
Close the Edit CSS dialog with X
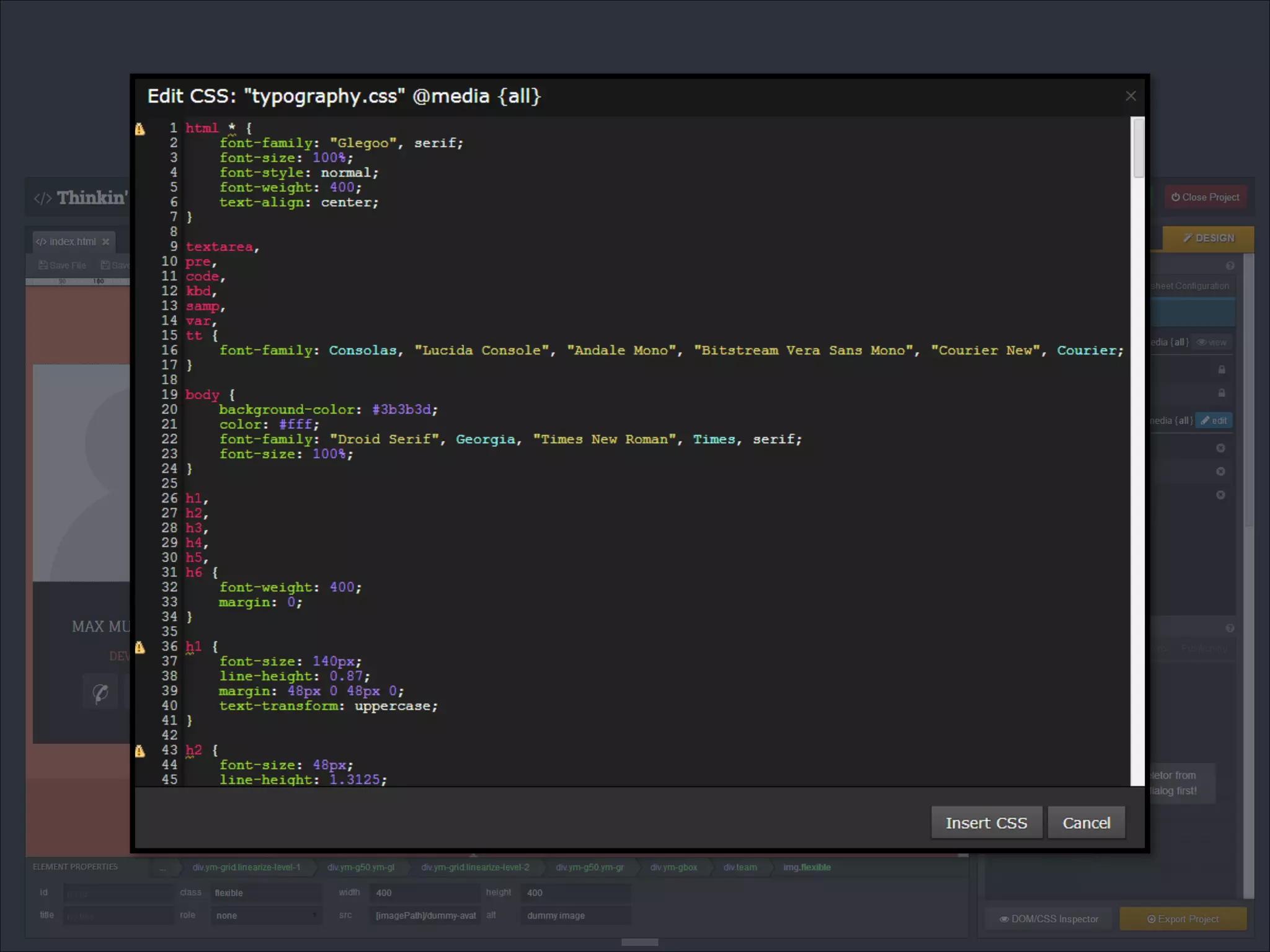click(1130, 96)
